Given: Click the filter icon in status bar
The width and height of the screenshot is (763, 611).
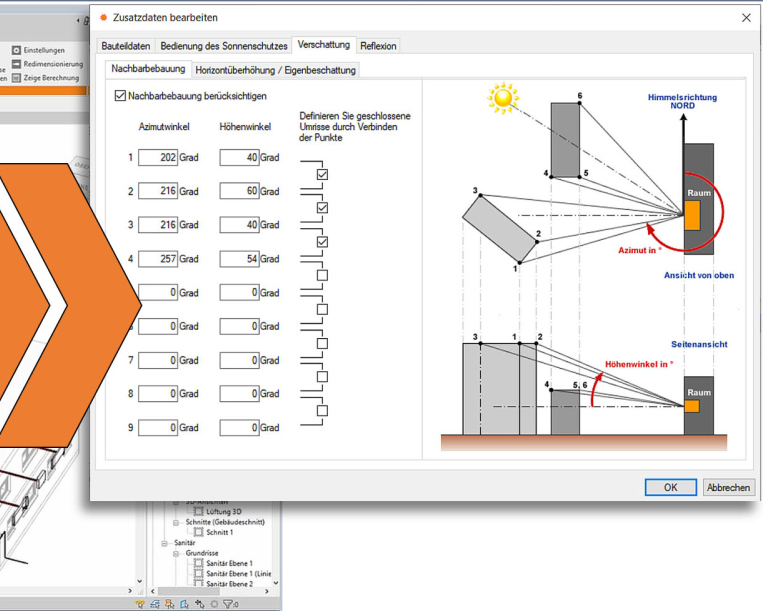Looking at the screenshot, I should coord(228,604).
